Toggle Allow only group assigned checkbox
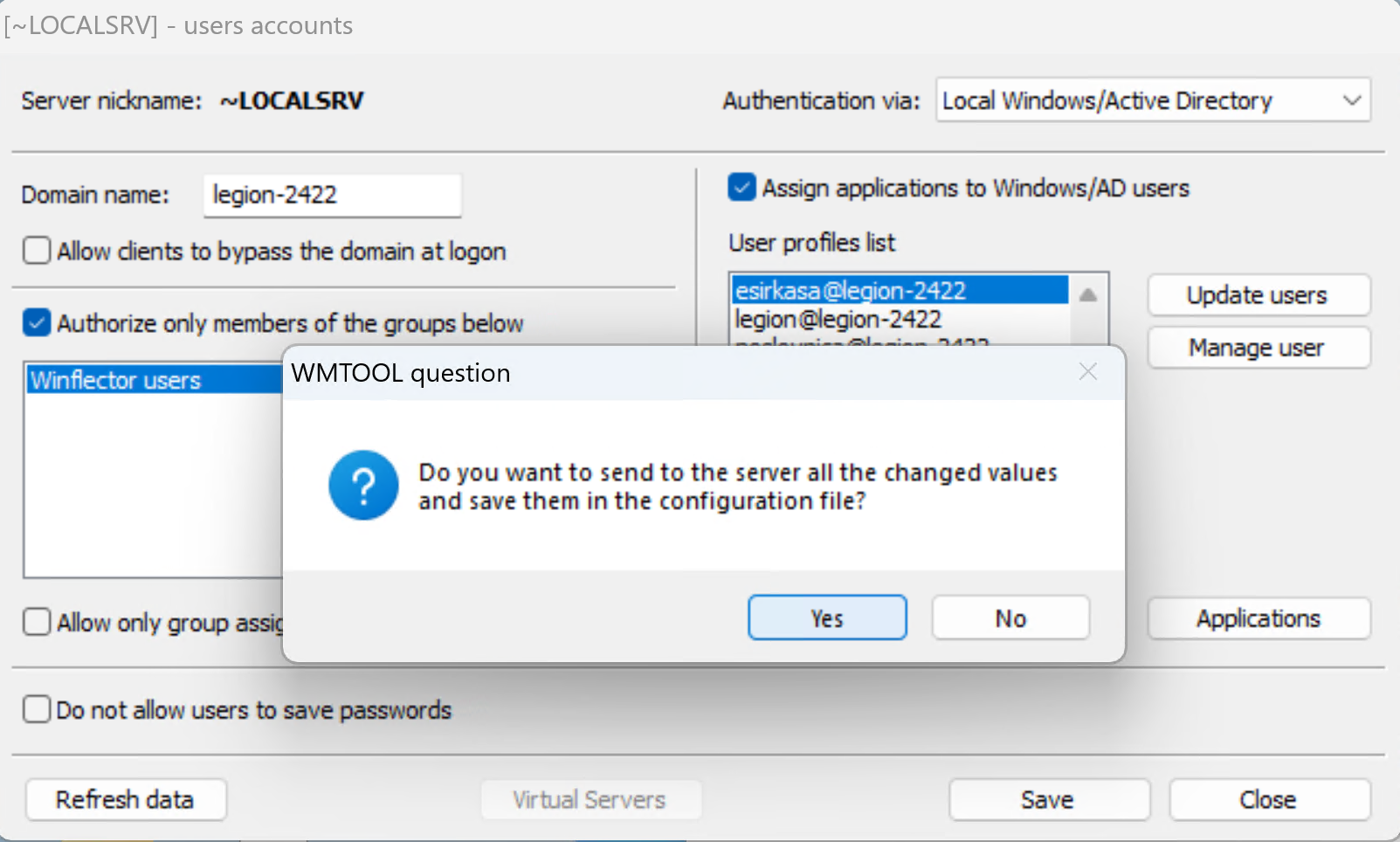 point(38,623)
